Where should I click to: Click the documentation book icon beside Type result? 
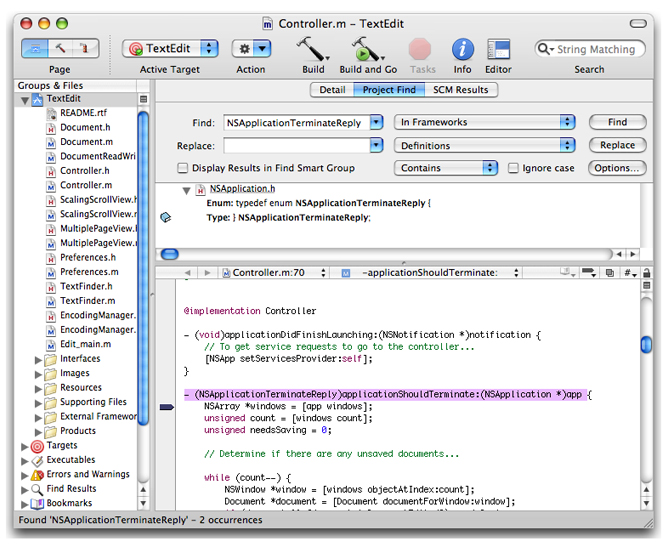165,218
